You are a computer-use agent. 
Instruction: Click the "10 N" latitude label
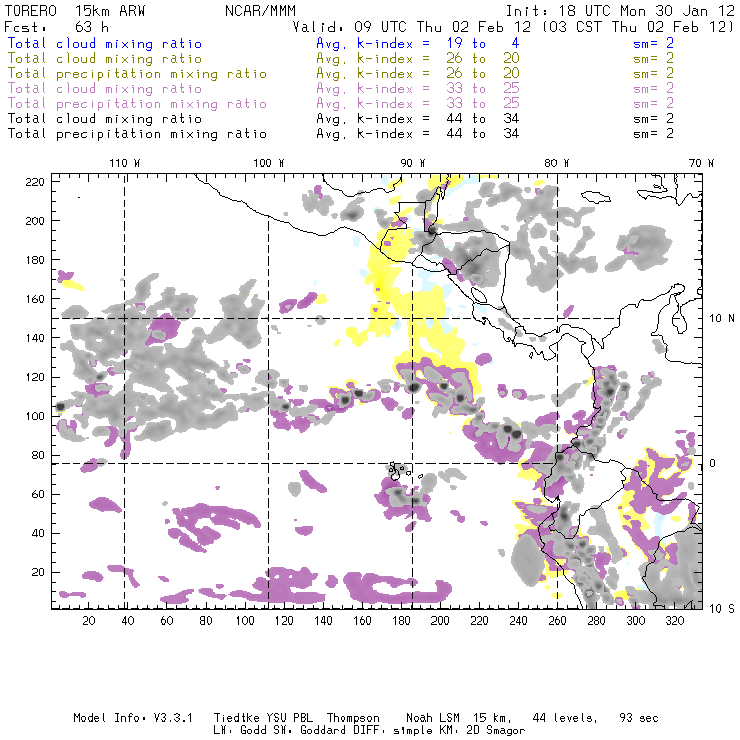(x=722, y=319)
